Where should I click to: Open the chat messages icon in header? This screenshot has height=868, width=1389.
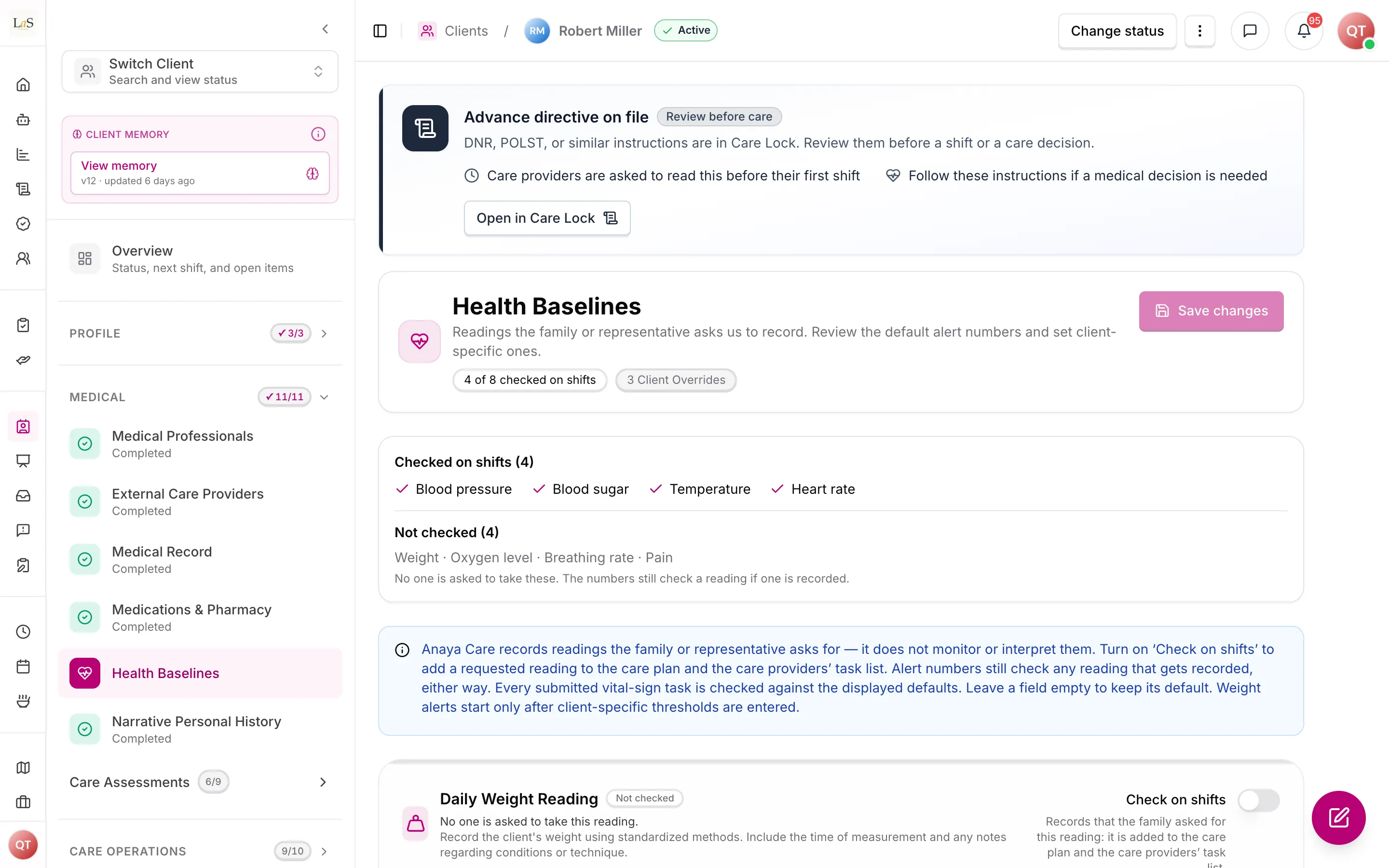coord(1250,30)
